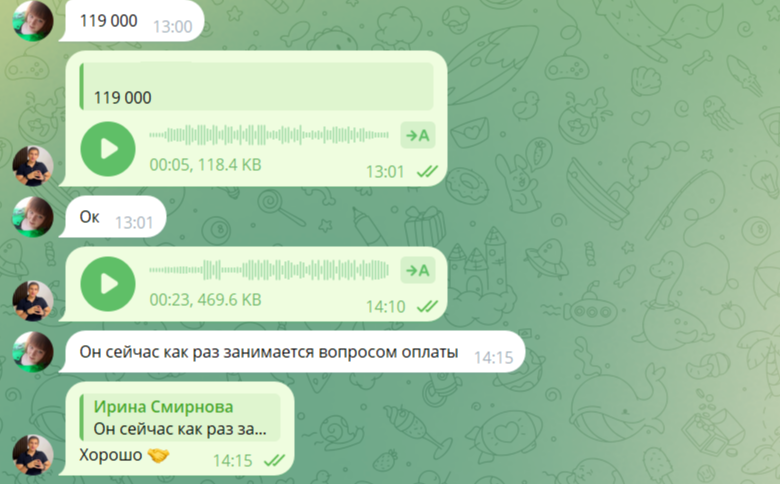This screenshot has width=780, height=484.
Task: Jump to the quoted Ирина Смирнова message
Action: point(180,417)
